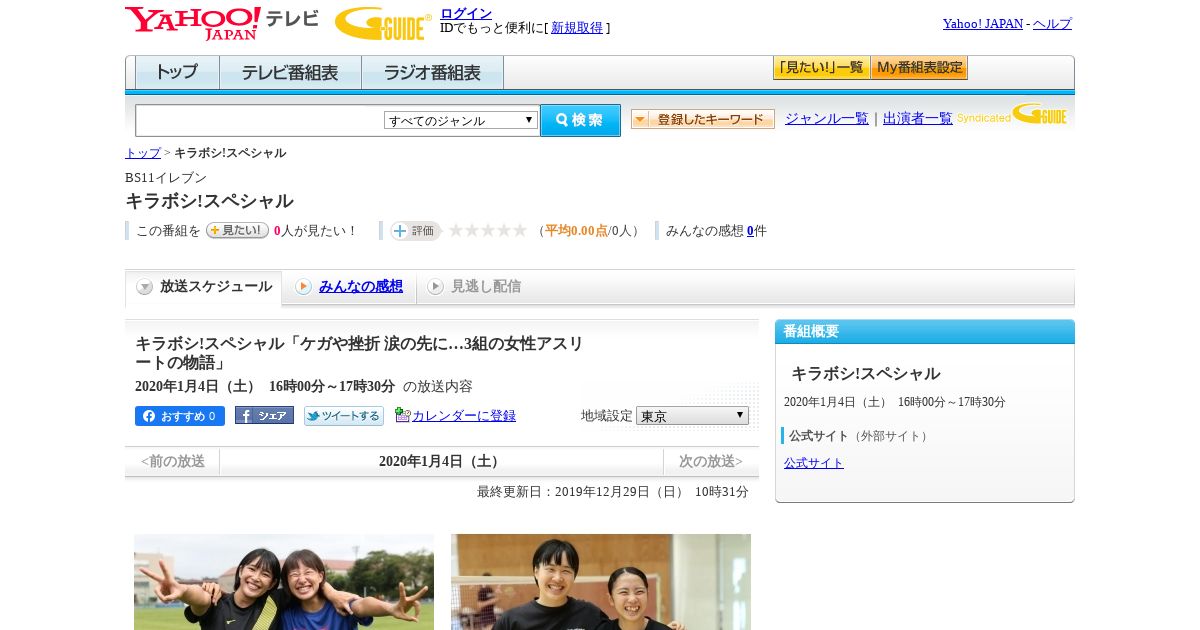Click the 番組概要 panel header
Viewport: 1200px width, 630px height.
point(925,331)
